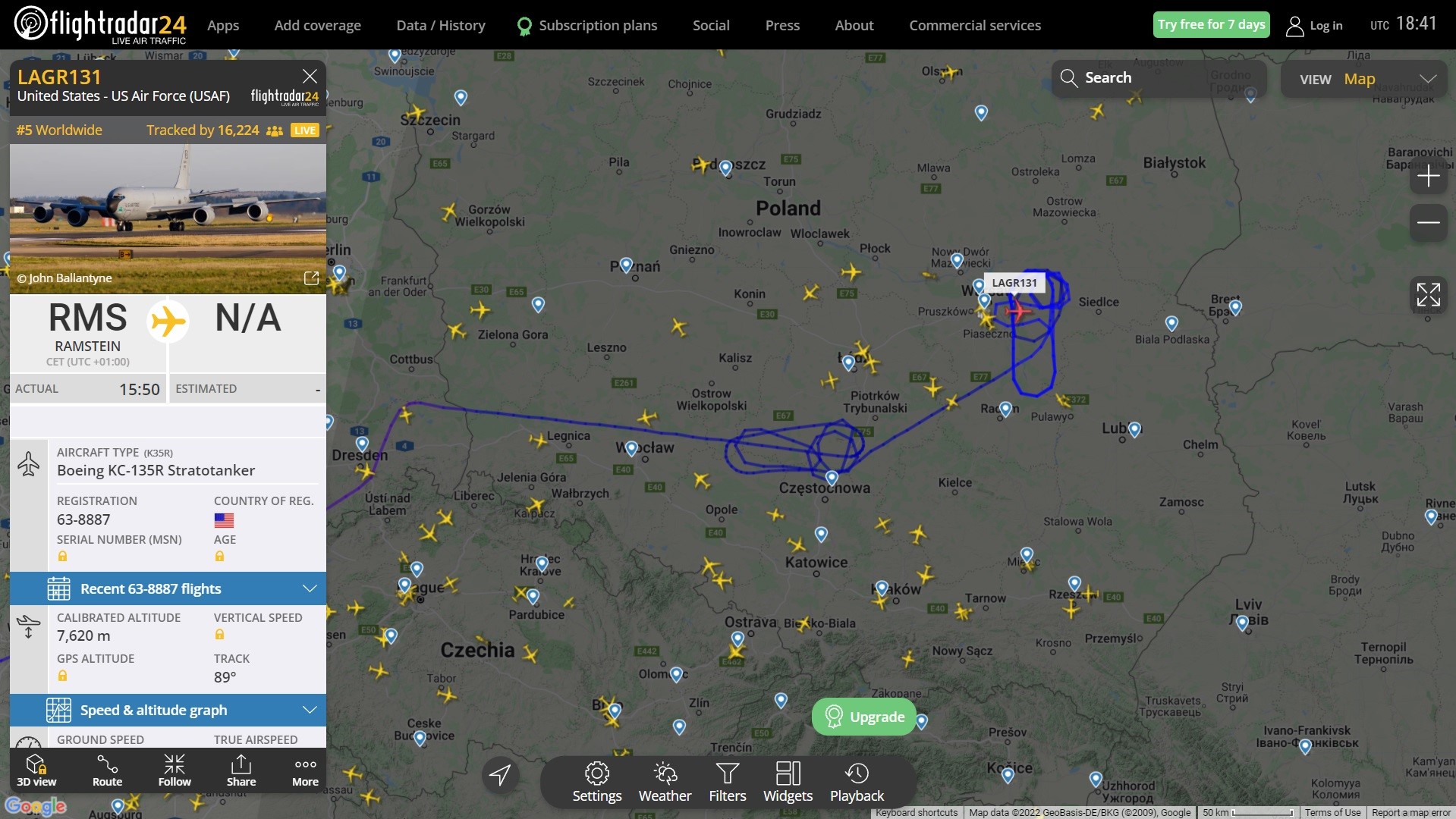Open the Press page

(x=782, y=25)
